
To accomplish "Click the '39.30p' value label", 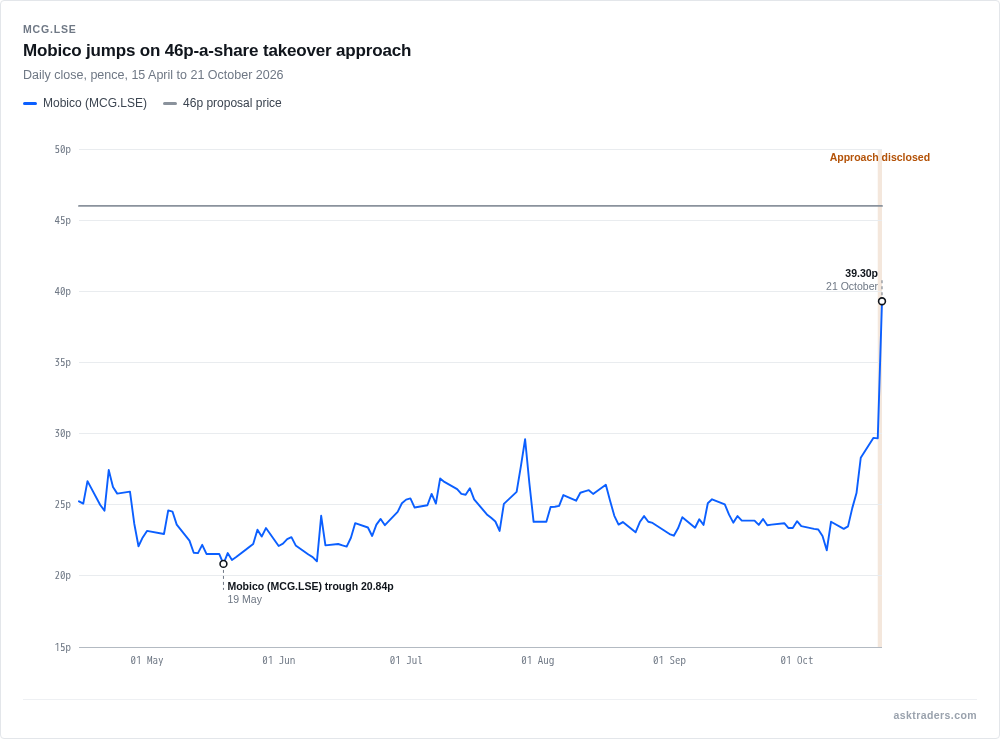I will (861, 274).
